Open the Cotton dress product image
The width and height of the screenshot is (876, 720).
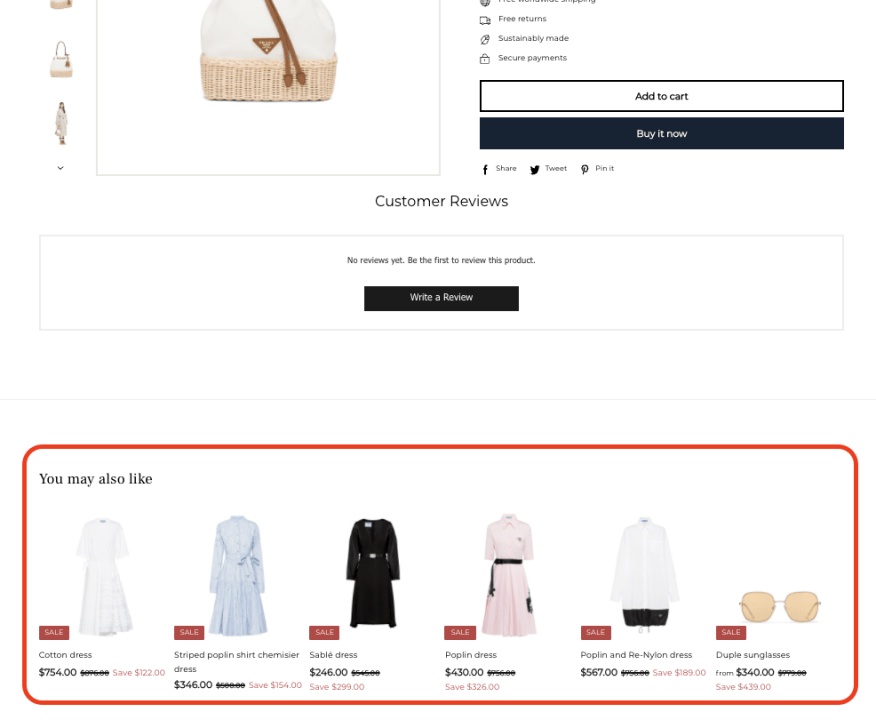tap(103, 576)
